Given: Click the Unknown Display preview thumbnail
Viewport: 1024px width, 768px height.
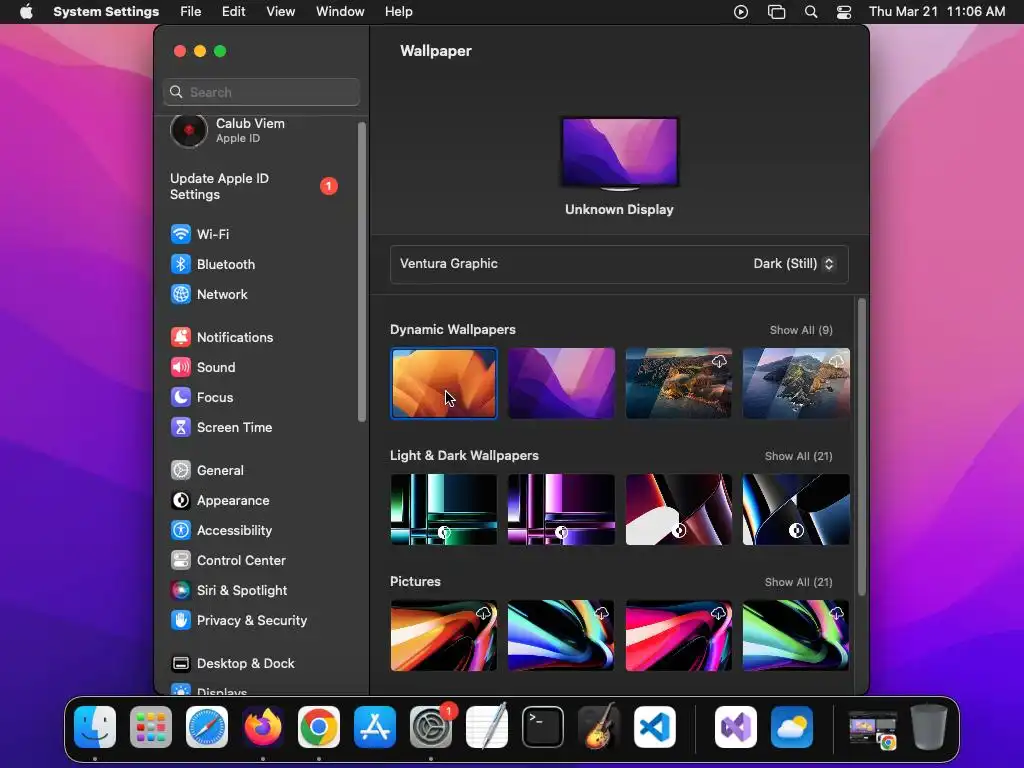Looking at the screenshot, I should [620, 152].
